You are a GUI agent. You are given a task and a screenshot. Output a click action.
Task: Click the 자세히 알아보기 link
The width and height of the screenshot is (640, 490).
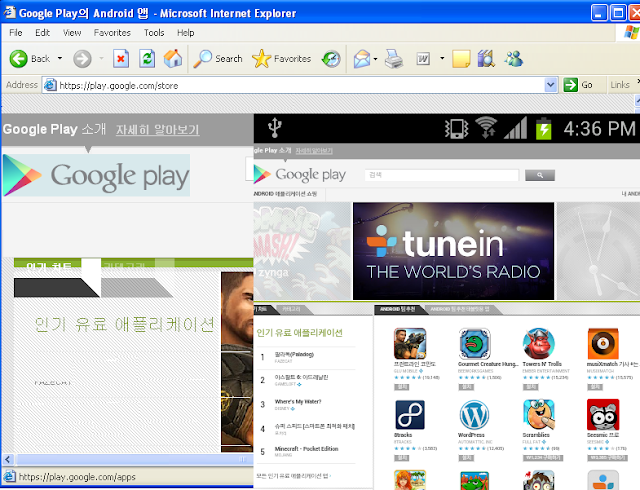tap(158, 130)
